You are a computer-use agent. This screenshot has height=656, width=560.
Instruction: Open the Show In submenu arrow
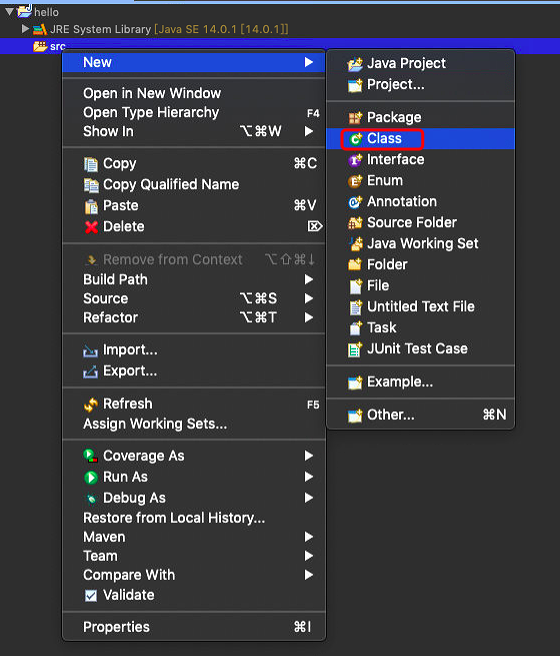309,131
